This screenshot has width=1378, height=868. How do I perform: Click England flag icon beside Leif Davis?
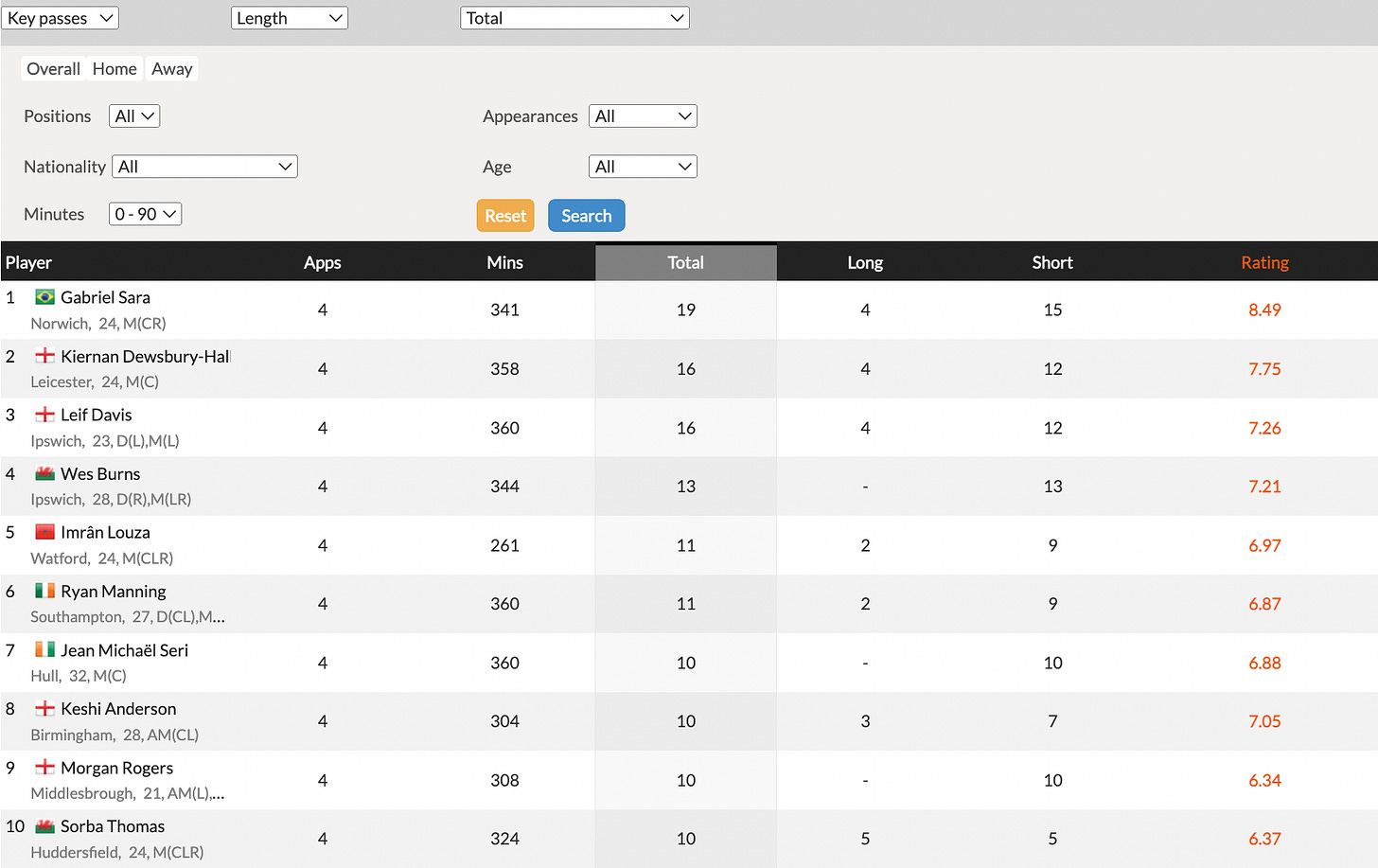coord(44,415)
